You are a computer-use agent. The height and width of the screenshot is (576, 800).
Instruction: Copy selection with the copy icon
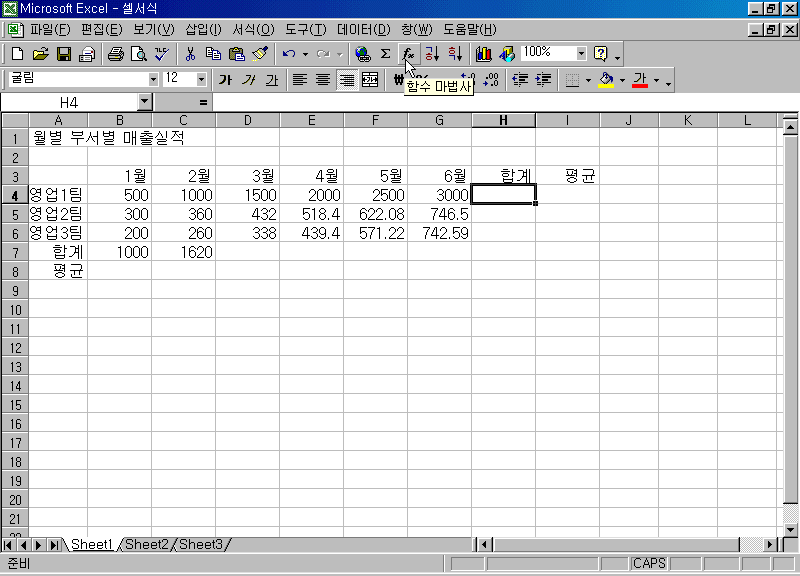[x=213, y=54]
